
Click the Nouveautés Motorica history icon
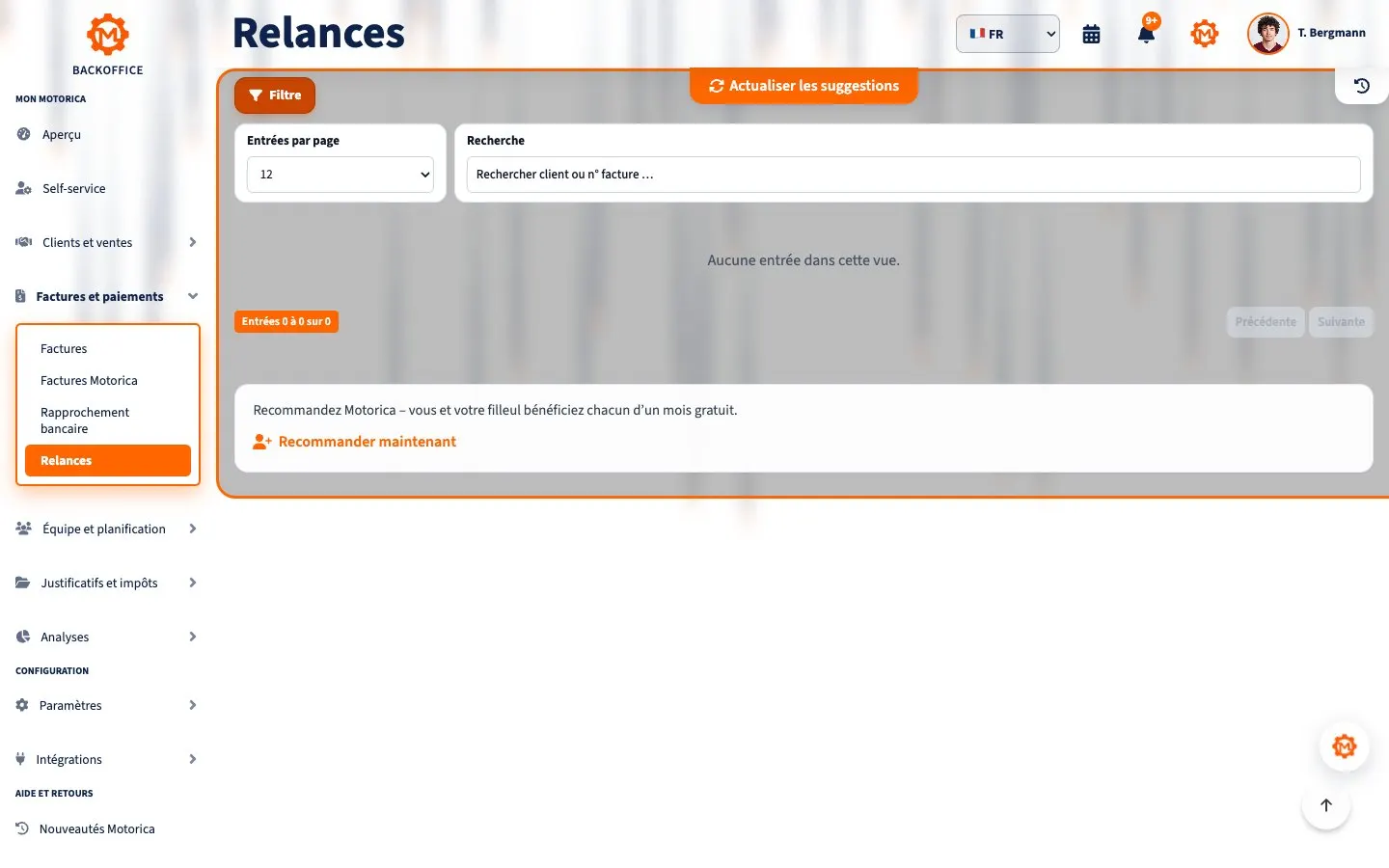pyautogui.click(x=22, y=828)
